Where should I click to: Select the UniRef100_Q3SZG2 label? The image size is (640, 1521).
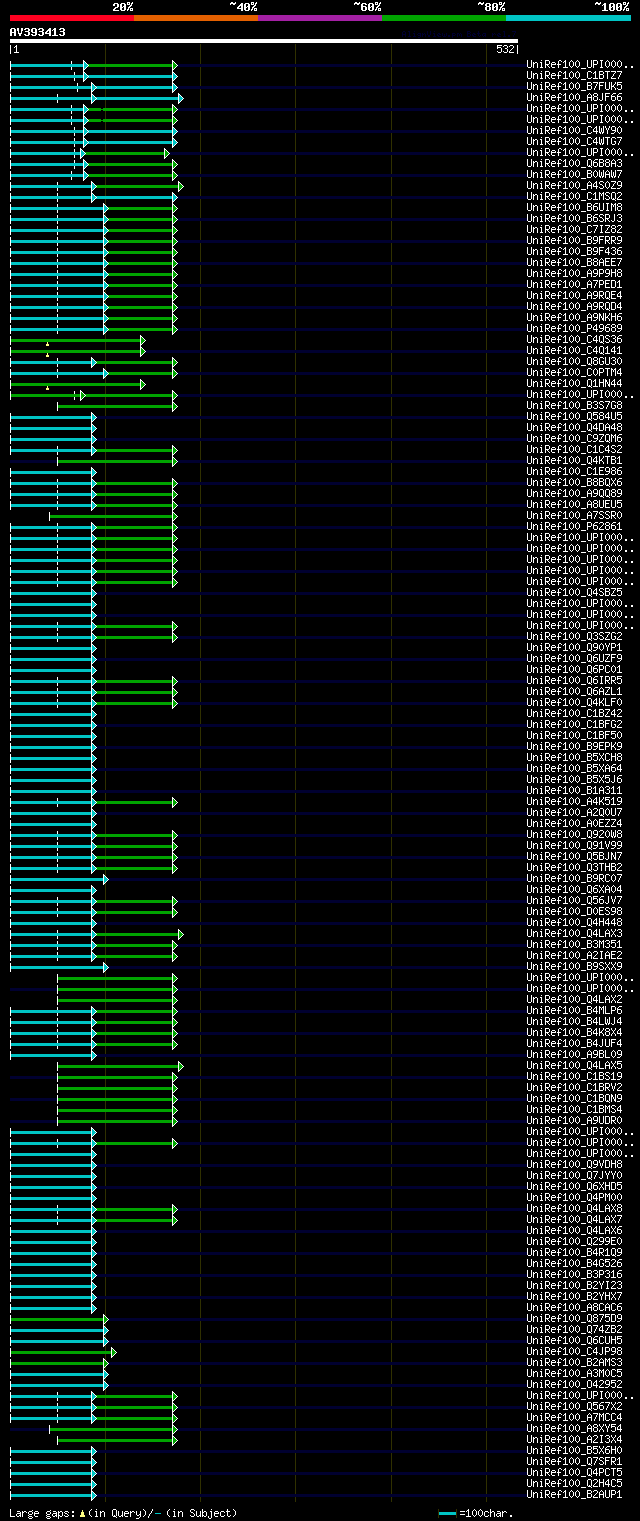pyautogui.click(x=575, y=636)
